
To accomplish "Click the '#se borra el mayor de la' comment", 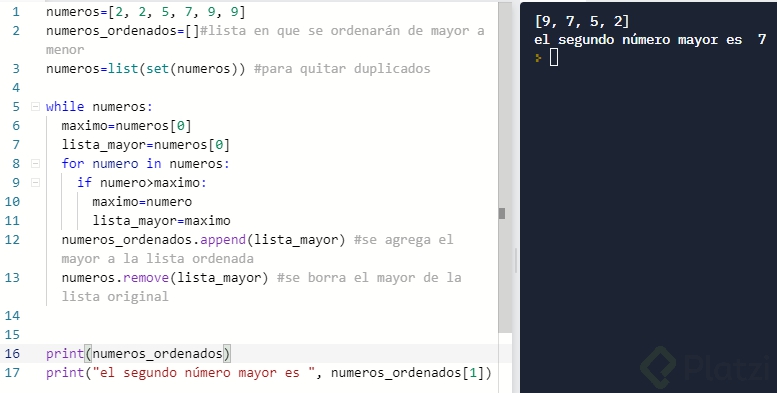I will 369,278.
